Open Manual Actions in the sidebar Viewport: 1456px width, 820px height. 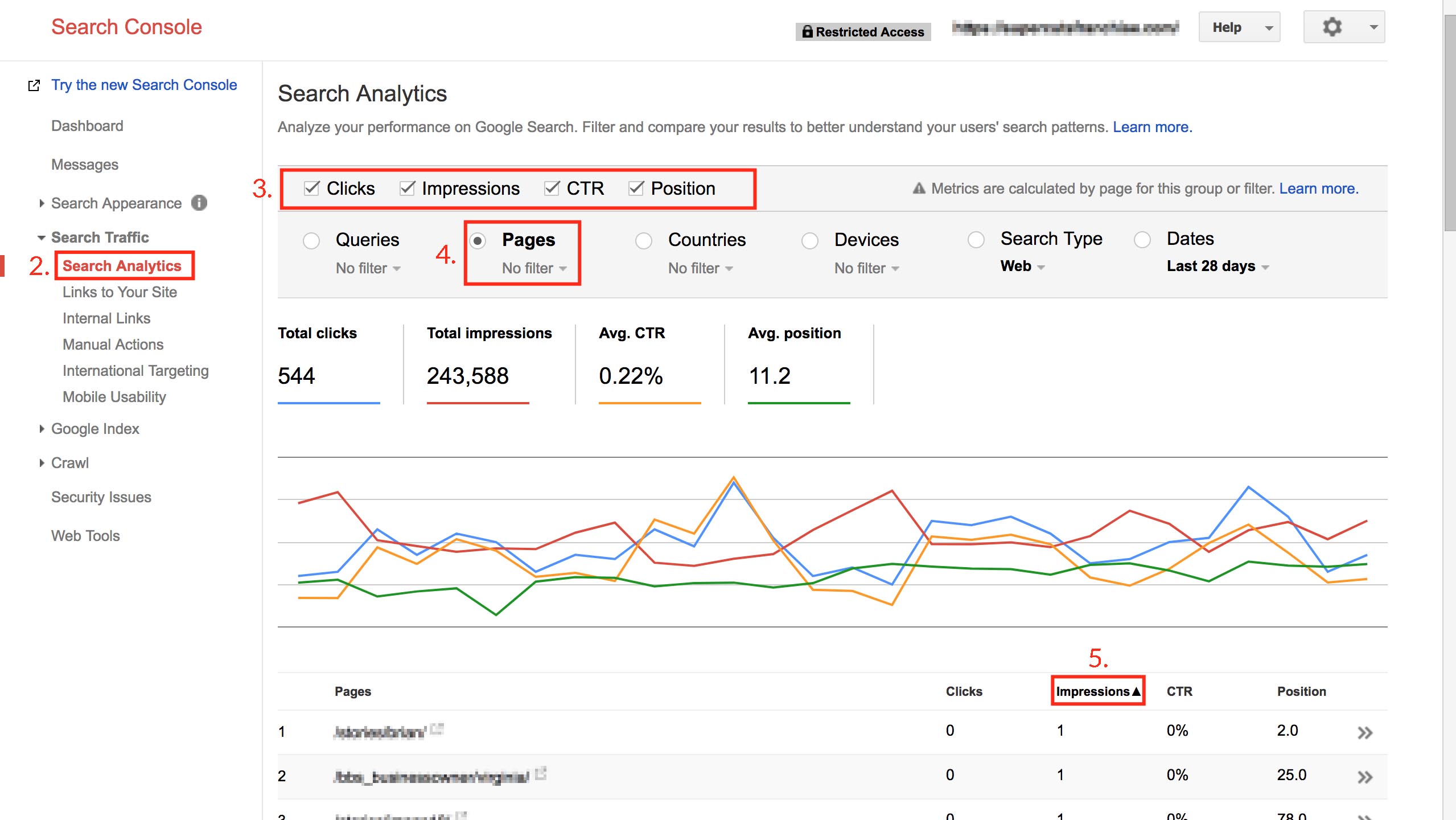click(x=113, y=345)
